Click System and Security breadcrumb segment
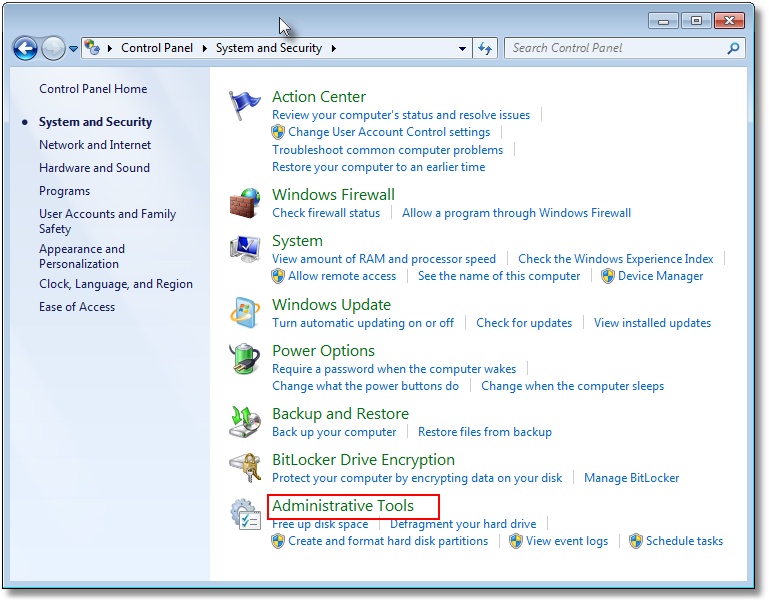 pyautogui.click(x=269, y=48)
